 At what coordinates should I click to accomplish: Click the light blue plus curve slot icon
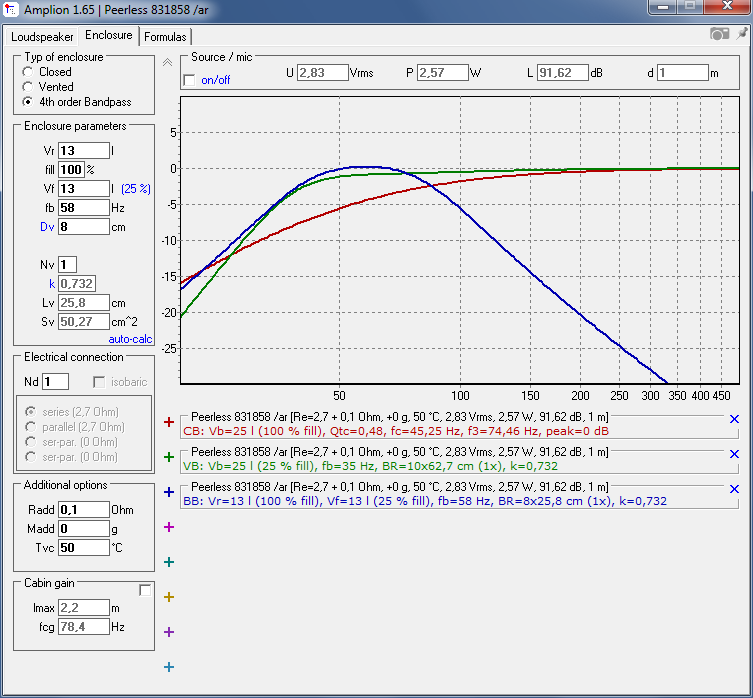click(169, 667)
